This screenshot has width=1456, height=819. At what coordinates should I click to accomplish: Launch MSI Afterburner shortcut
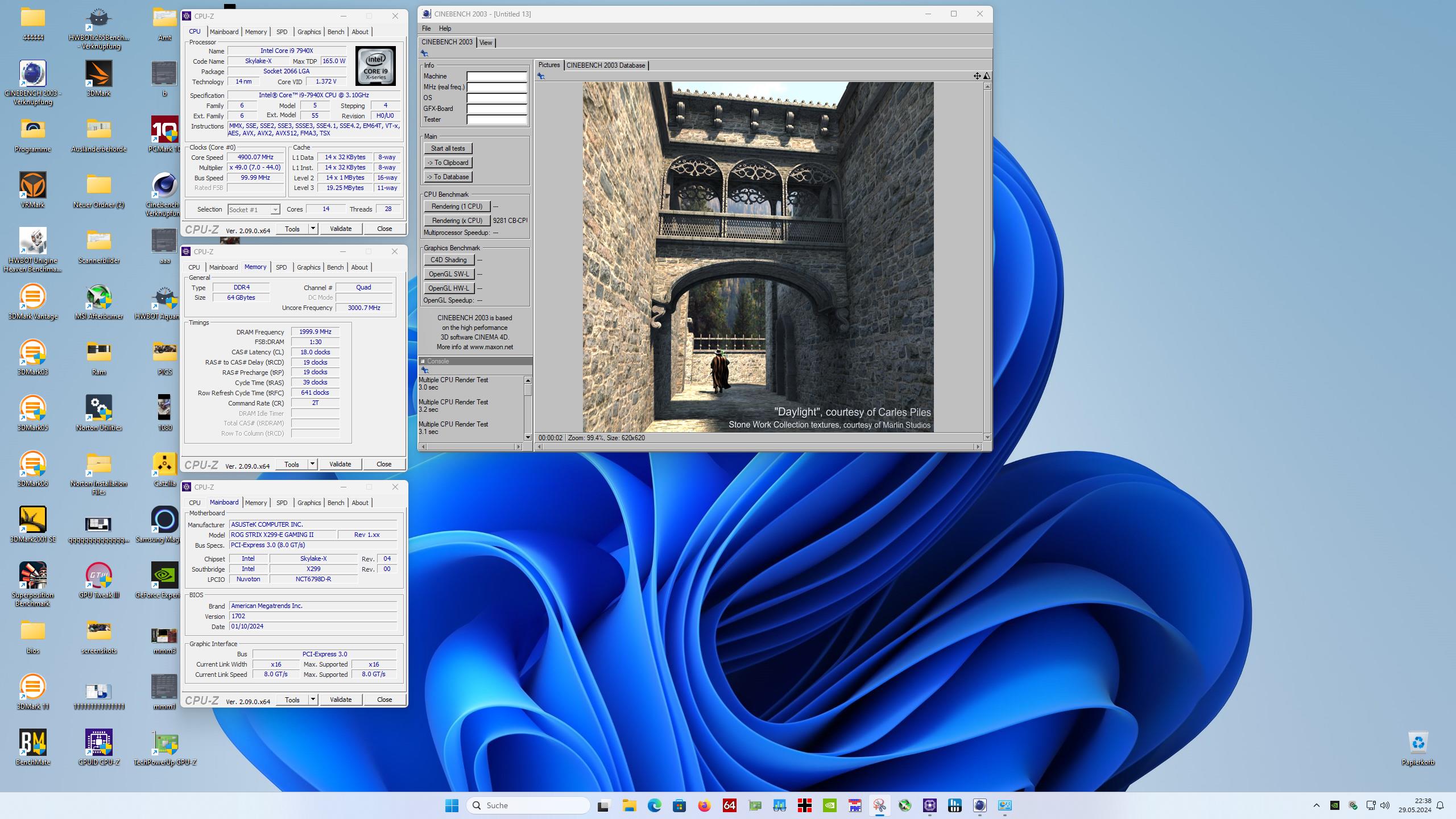coord(99,301)
